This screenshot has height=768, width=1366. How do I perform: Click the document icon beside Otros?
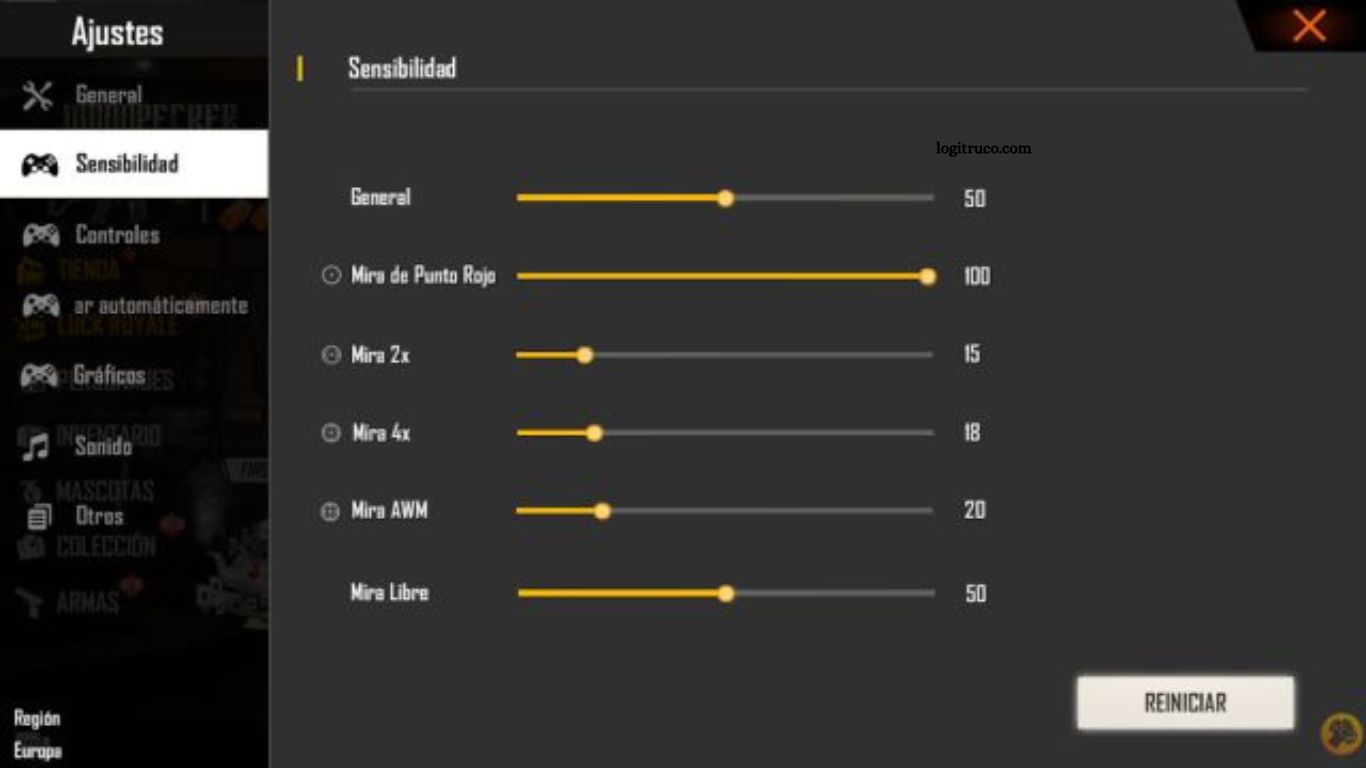(x=39, y=517)
